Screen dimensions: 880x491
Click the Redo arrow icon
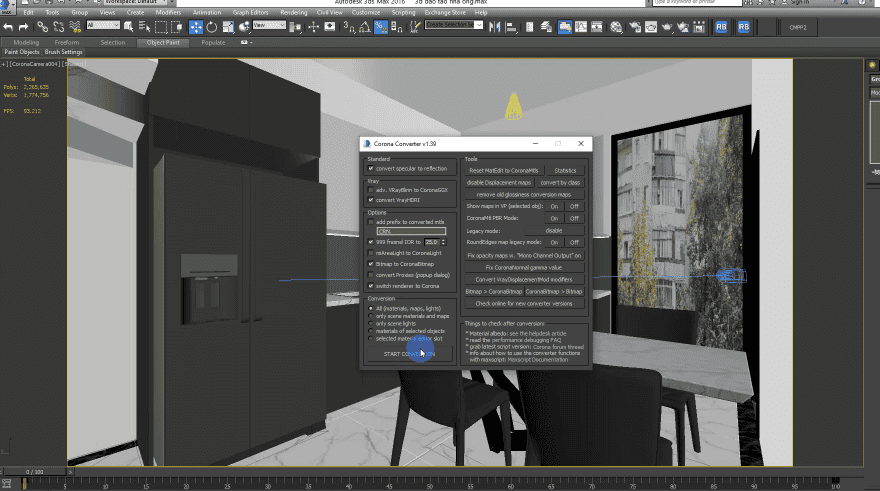(23, 27)
